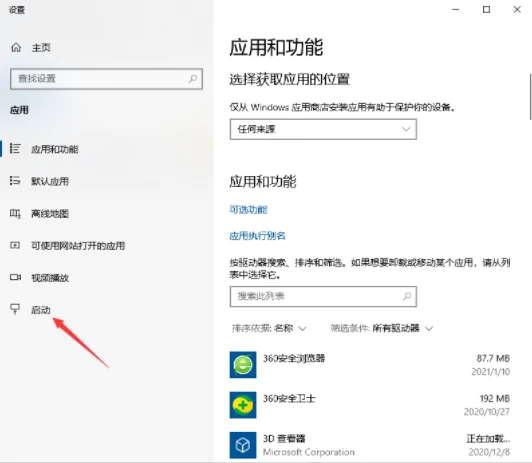The height and width of the screenshot is (463, 532).
Task: Select the 360安全浏览器 app icon
Action: (243, 365)
